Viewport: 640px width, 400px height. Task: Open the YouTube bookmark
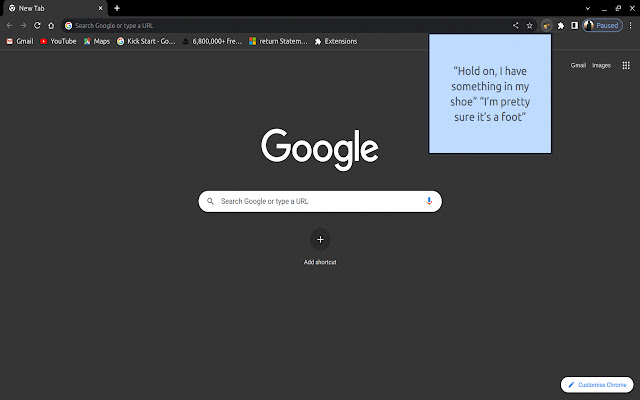pyautogui.click(x=58, y=41)
